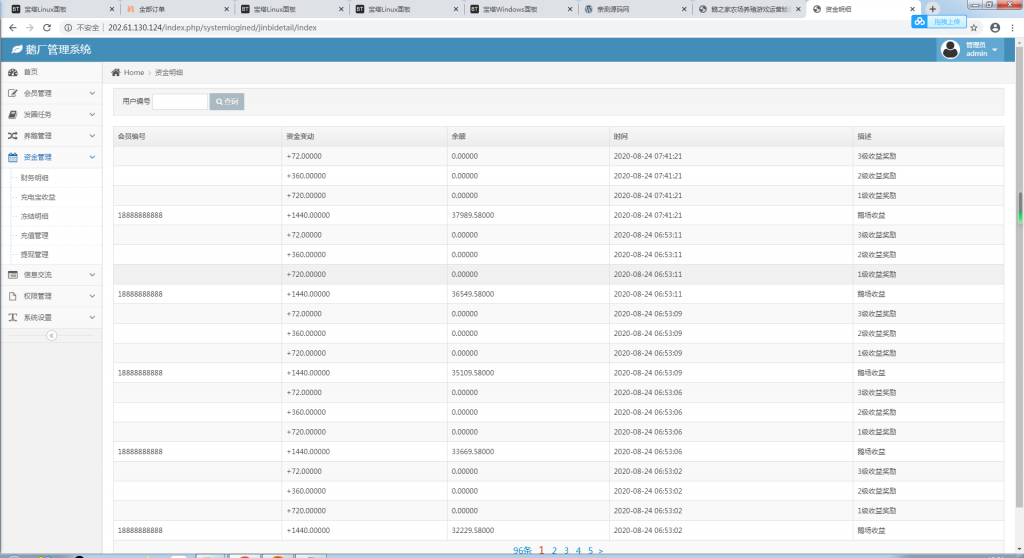This screenshot has width=1024, height=558.
Task: Open new browser tab with plus
Action: pyautogui.click(x=932, y=9)
